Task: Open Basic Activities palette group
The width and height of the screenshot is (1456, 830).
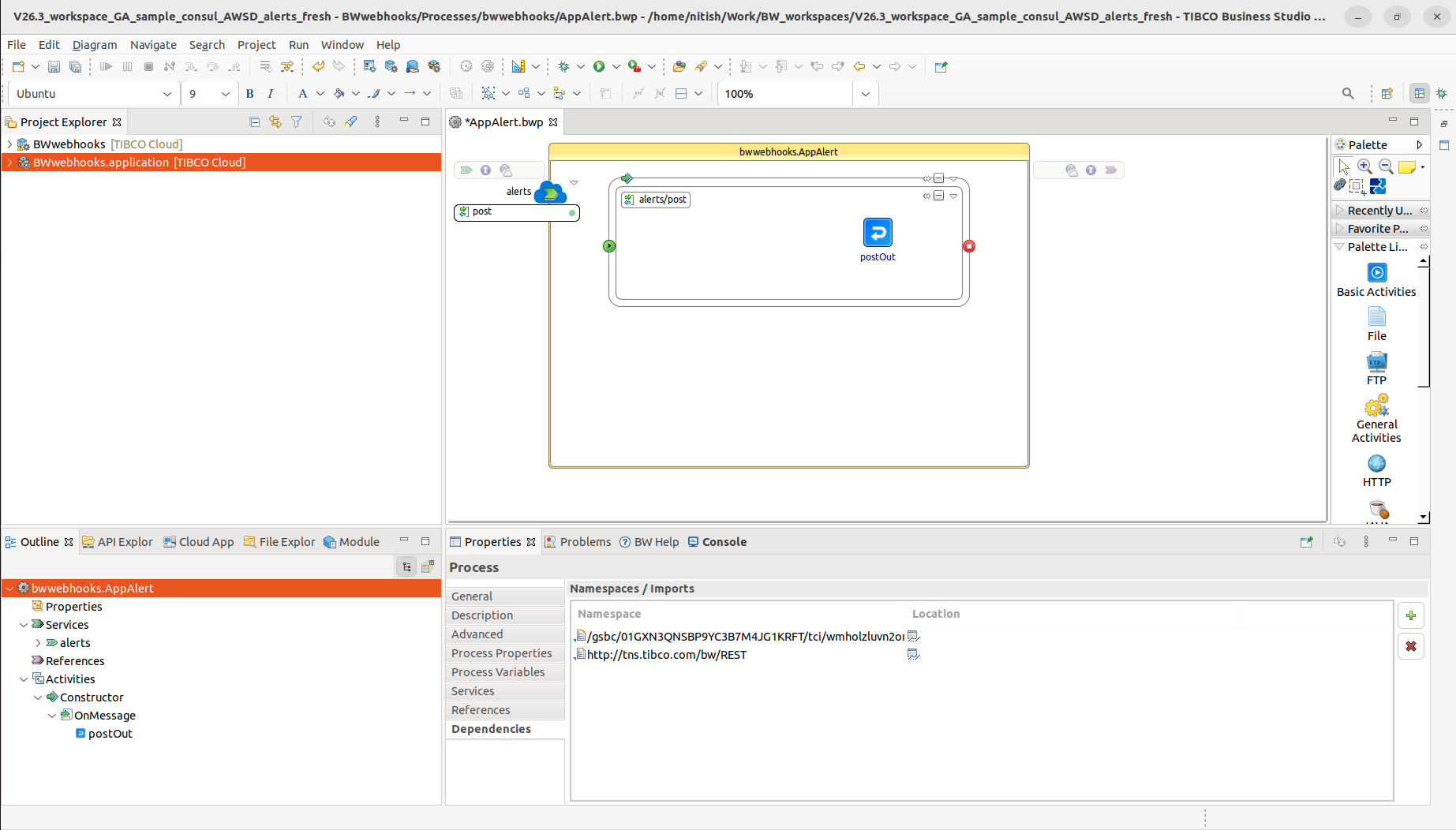Action: [x=1376, y=281]
